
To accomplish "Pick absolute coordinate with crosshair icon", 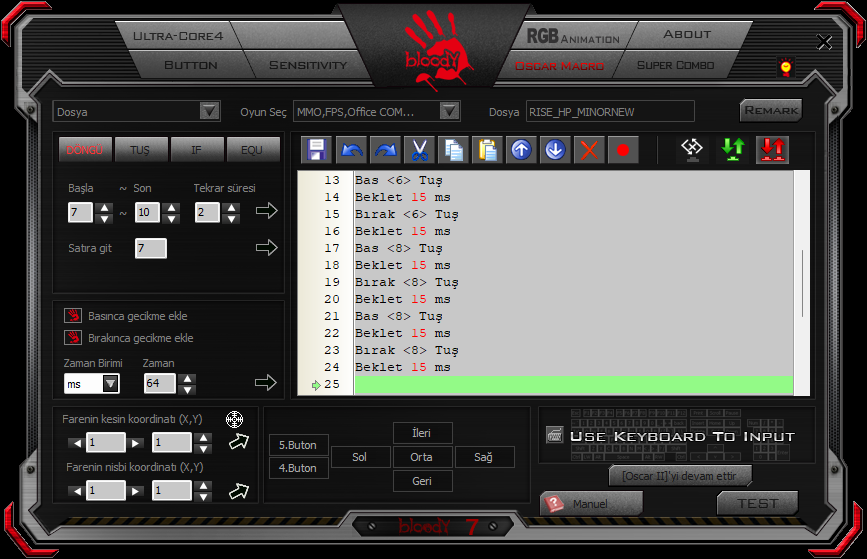I will [x=234, y=419].
